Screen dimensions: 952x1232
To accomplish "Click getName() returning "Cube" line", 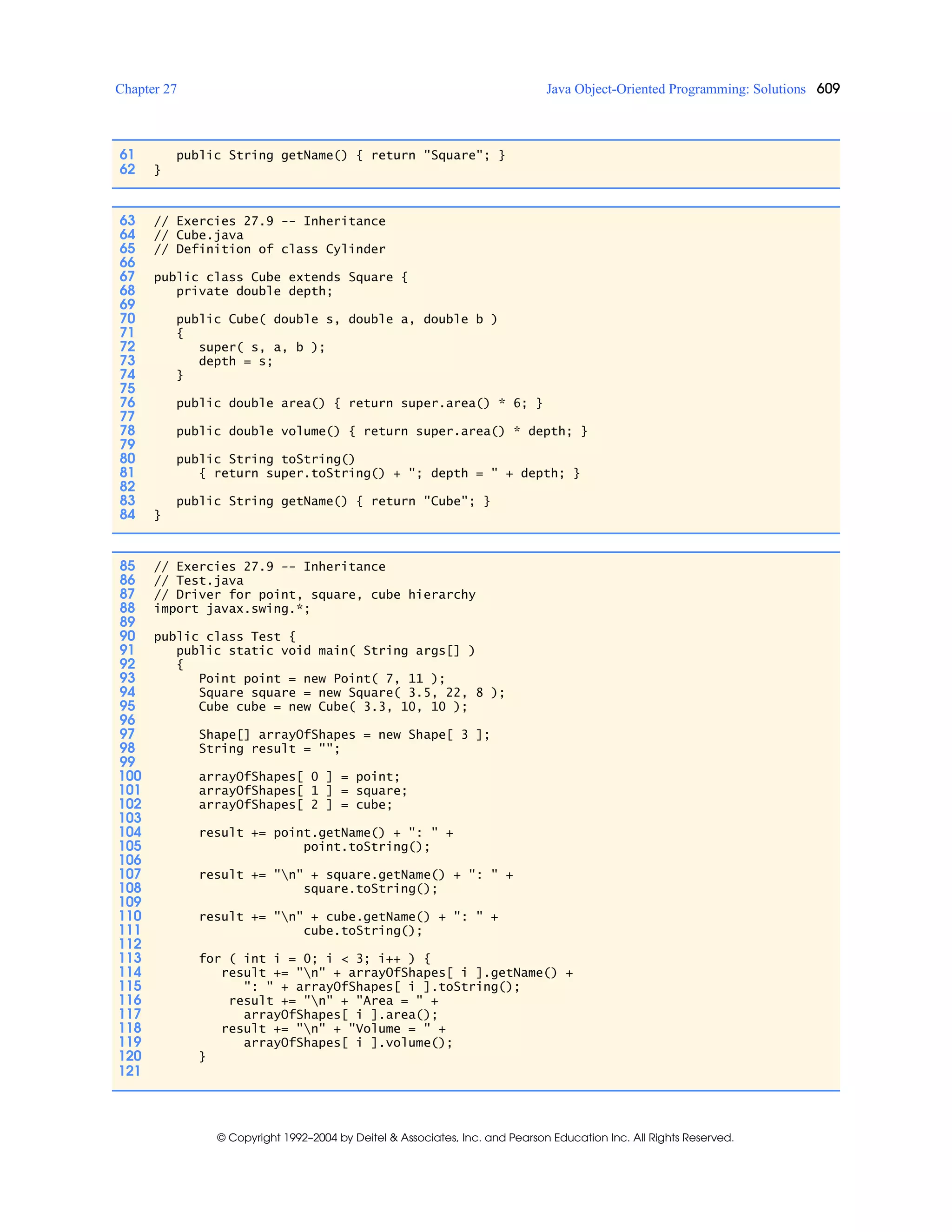I will pos(333,501).
